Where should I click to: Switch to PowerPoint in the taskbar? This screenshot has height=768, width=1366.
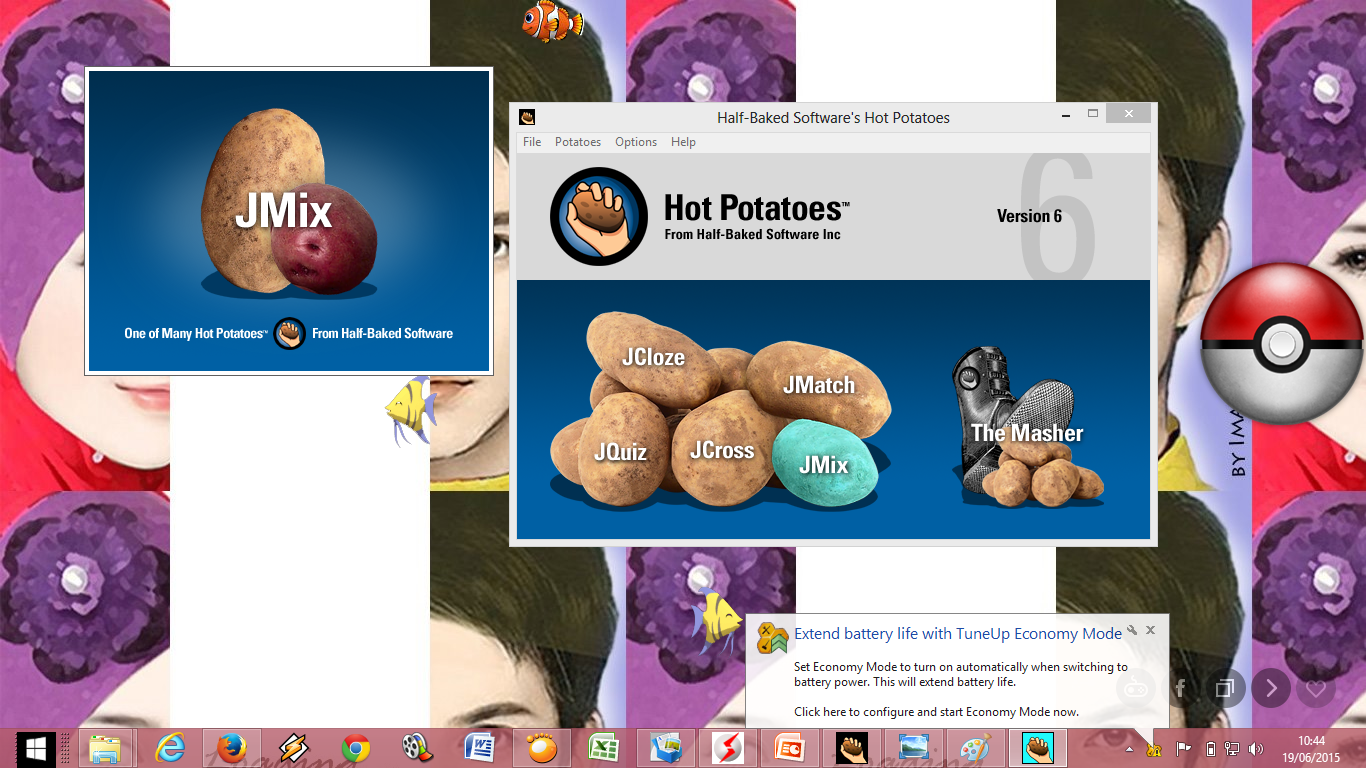[x=790, y=748]
